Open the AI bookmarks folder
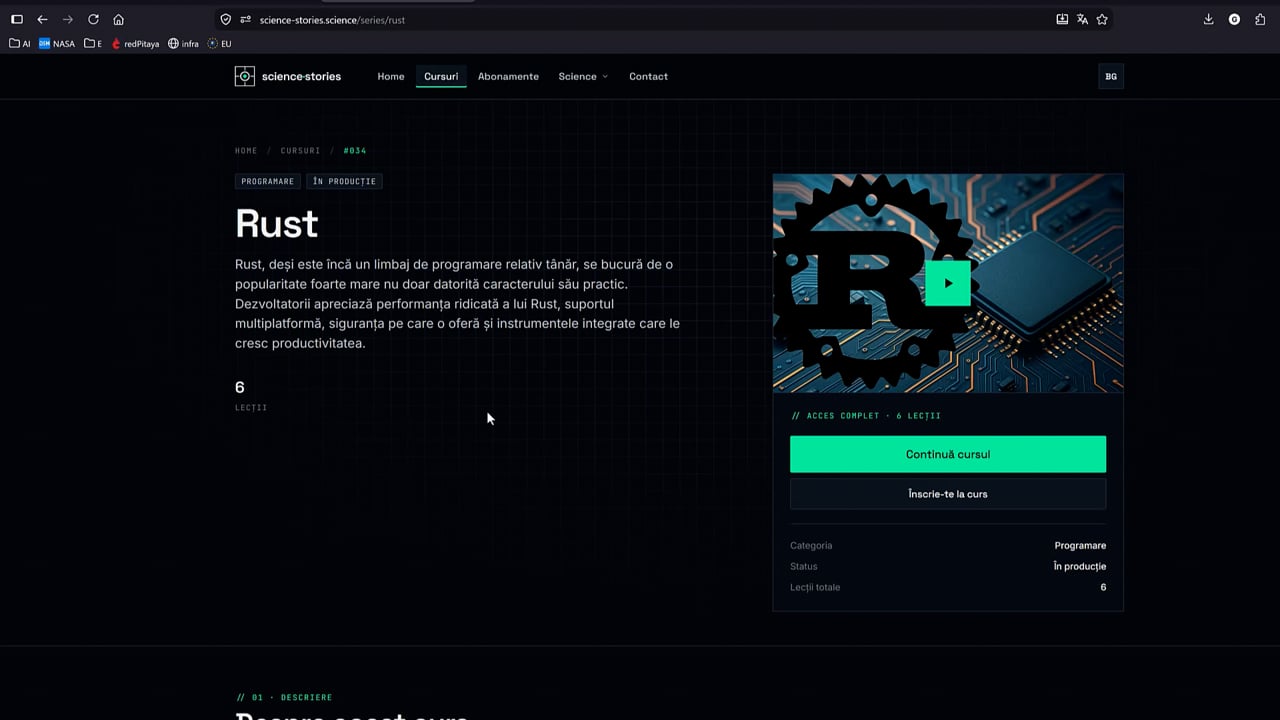Image resolution: width=1280 pixels, height=720 pixels. pos(20,44)
